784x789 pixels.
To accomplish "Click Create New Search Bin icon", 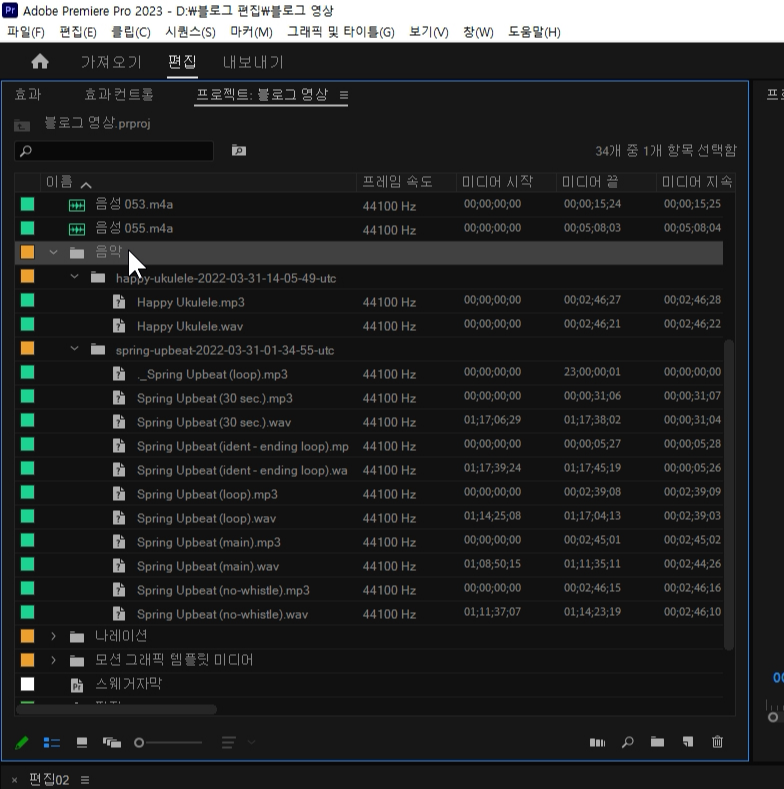I will point(239,150).
